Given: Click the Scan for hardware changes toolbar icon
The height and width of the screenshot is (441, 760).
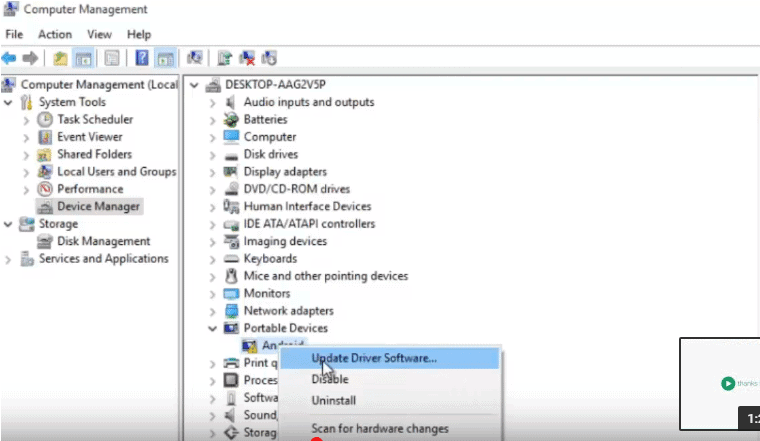Looking at the screenshot, I should pyautogui.click(x=195, y=58).
